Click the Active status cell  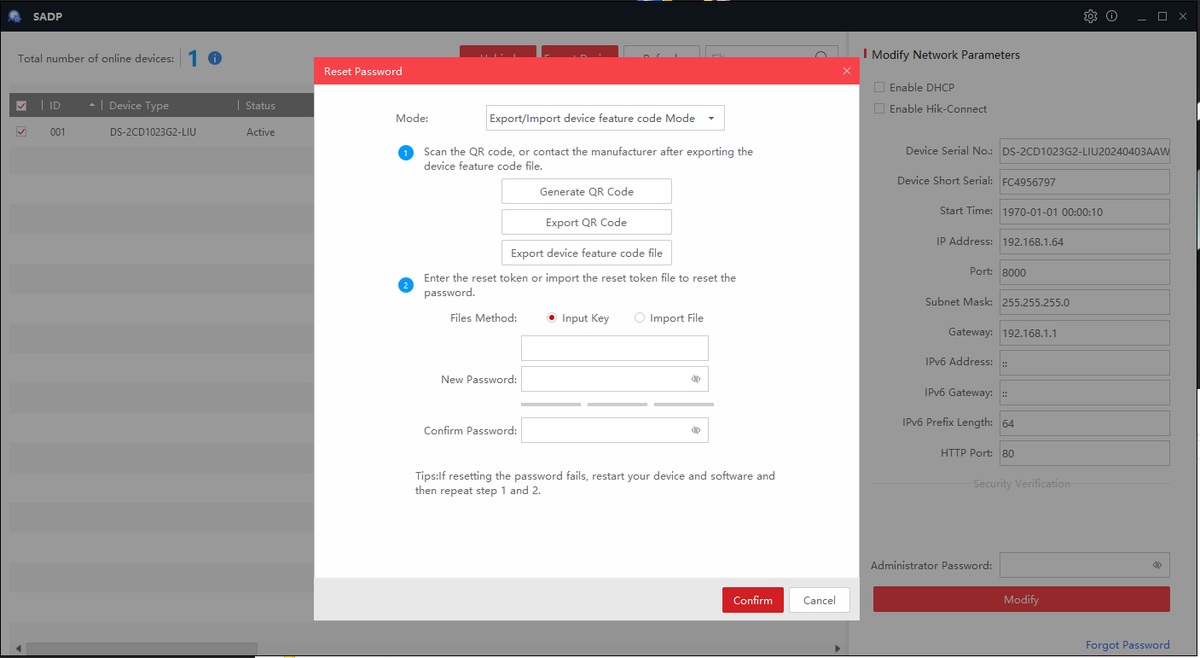(260, 132)
